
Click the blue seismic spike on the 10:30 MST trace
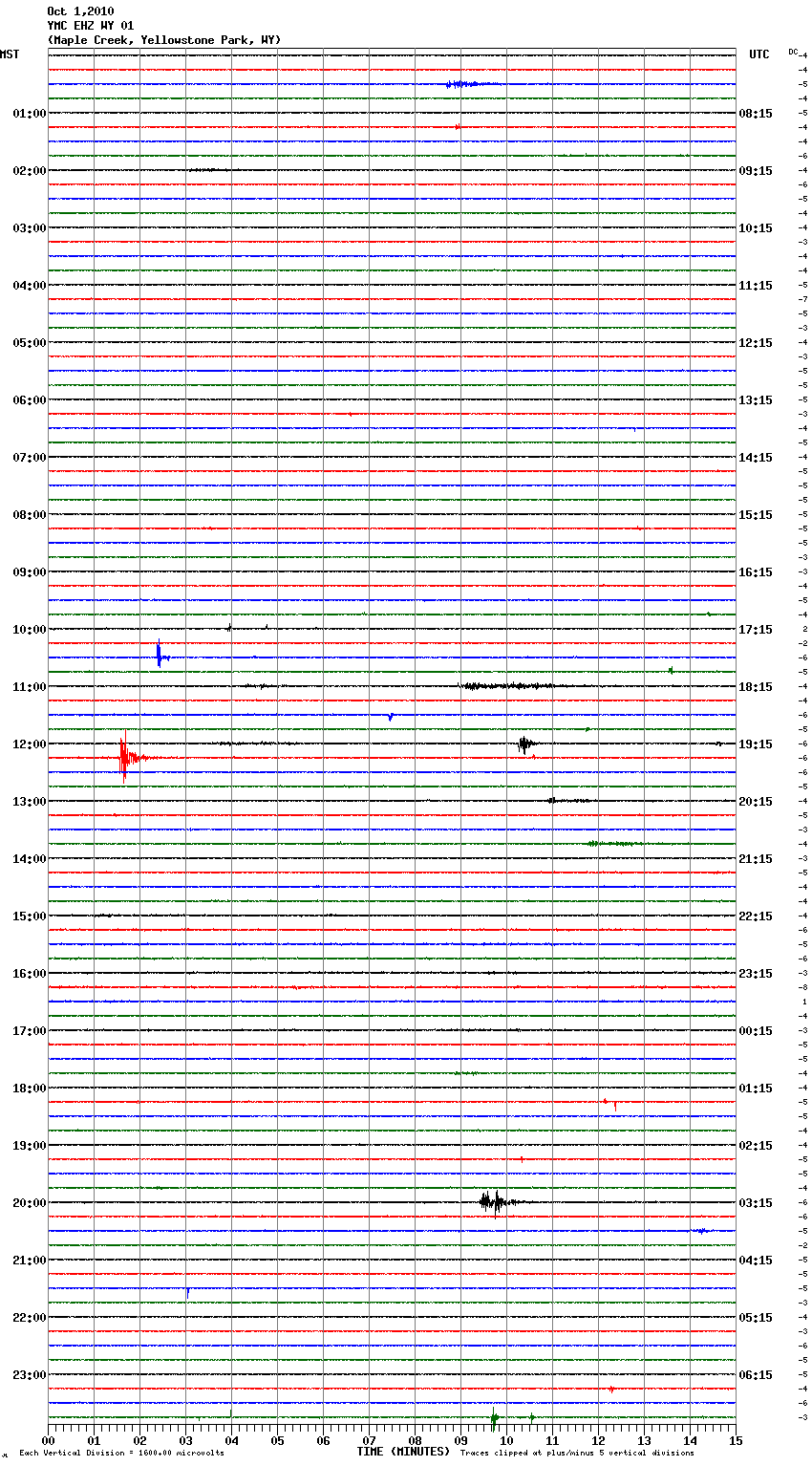tap(160, 655)
